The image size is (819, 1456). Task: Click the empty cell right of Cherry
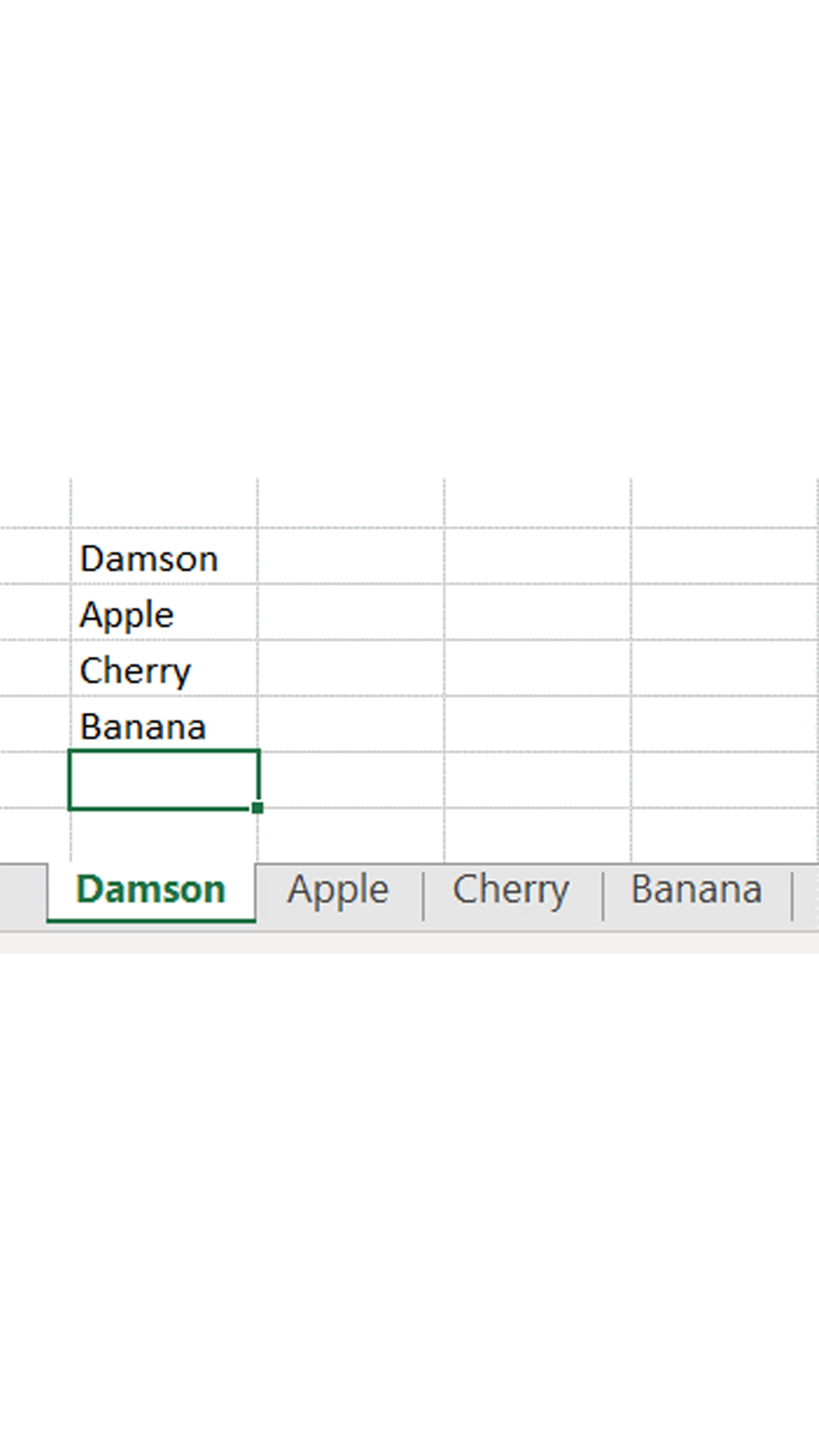(x=351, y=668)
